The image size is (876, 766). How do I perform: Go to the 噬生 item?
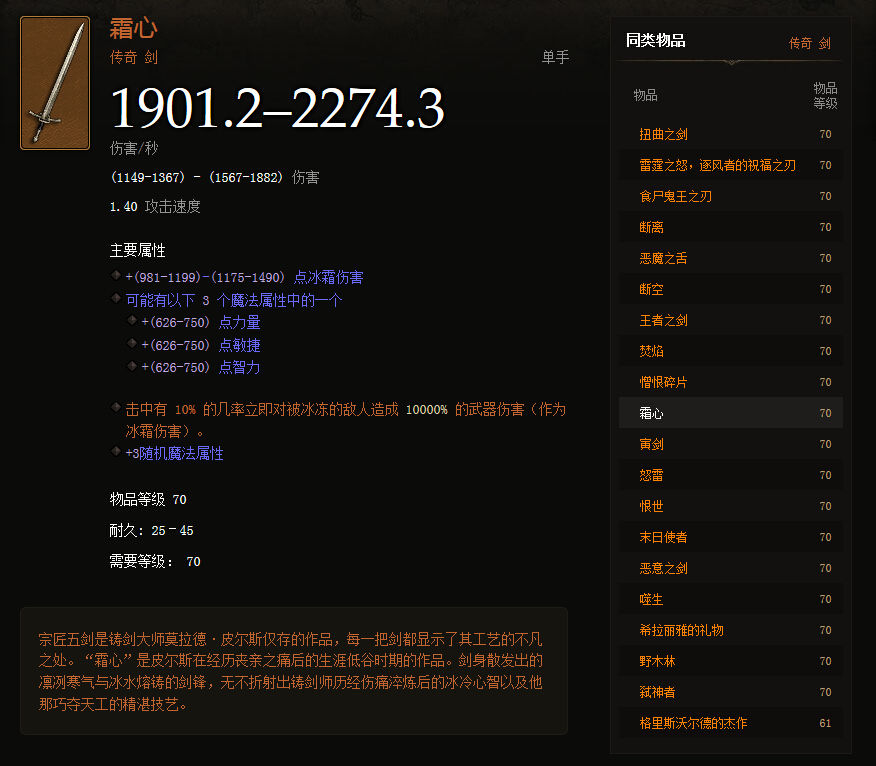651,599
